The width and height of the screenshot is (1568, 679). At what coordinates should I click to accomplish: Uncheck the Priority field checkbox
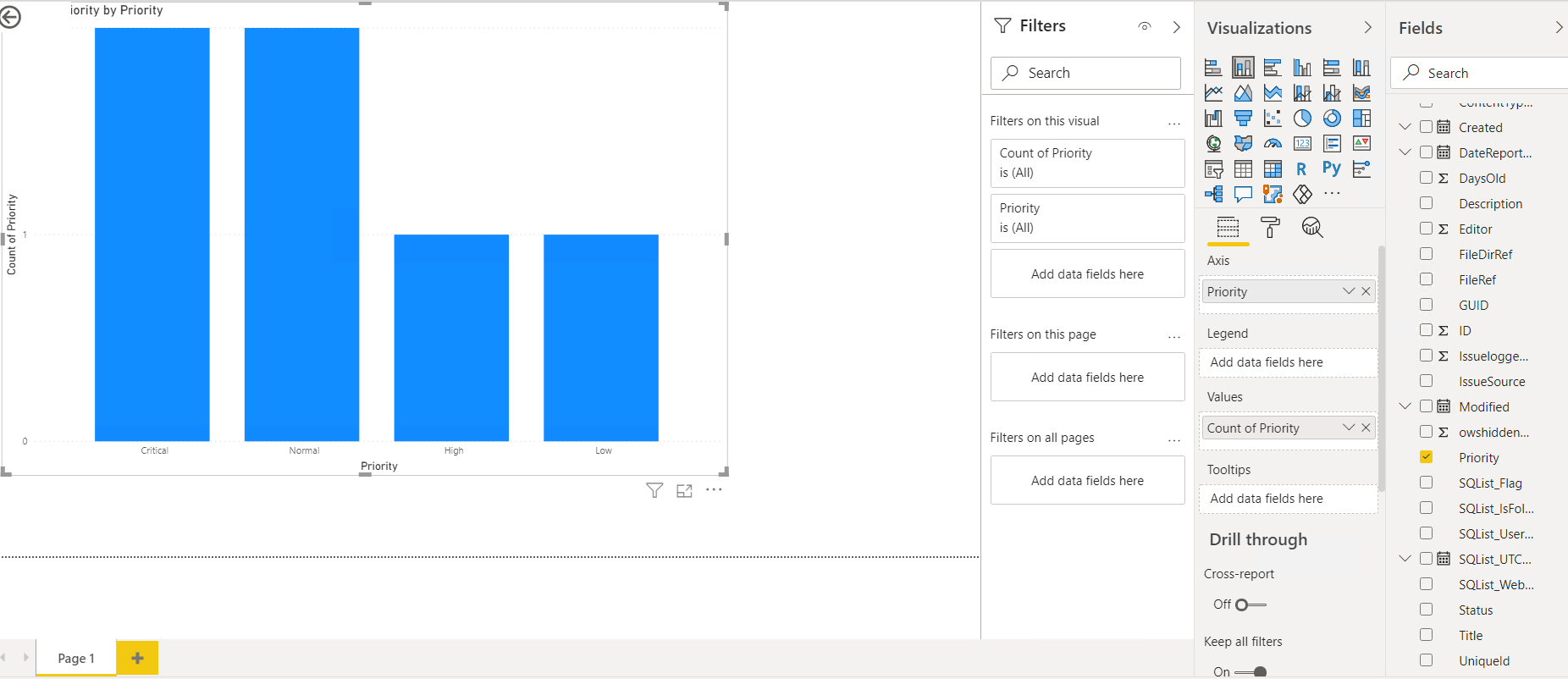[x=1427, y=457]
